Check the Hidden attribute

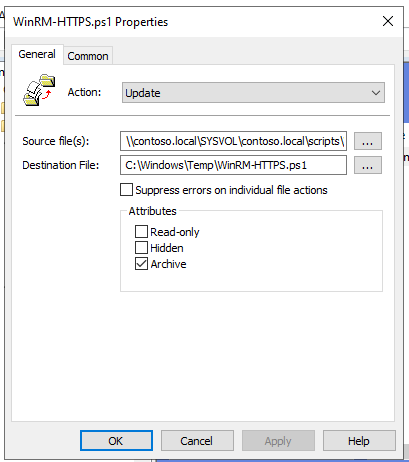pos(141,248)
